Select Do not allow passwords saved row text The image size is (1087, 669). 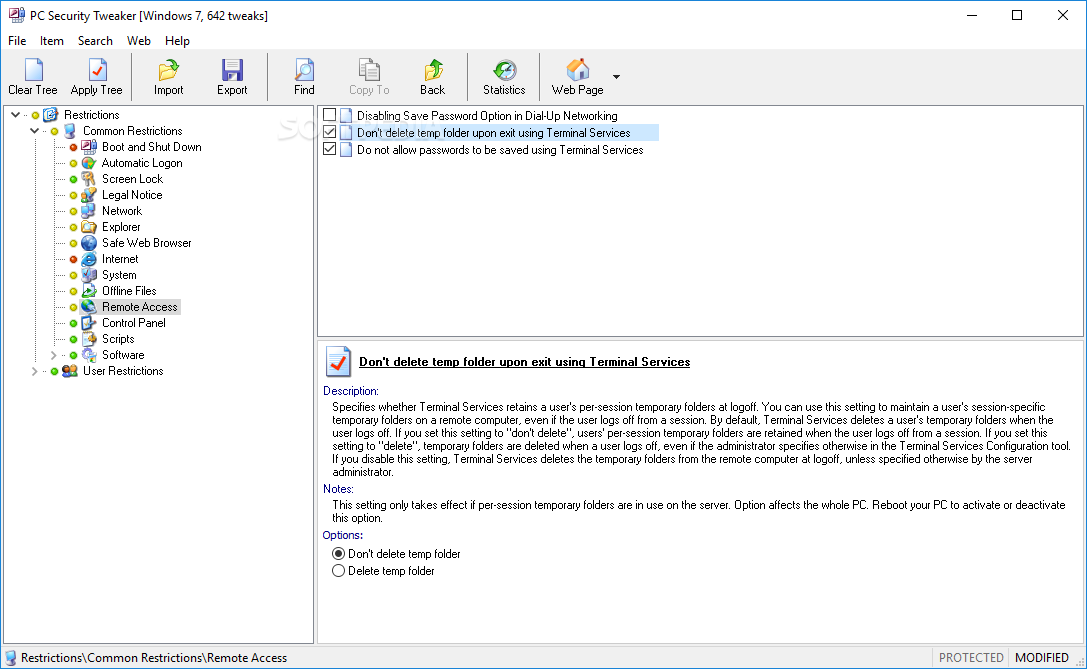tap(500, 150)
